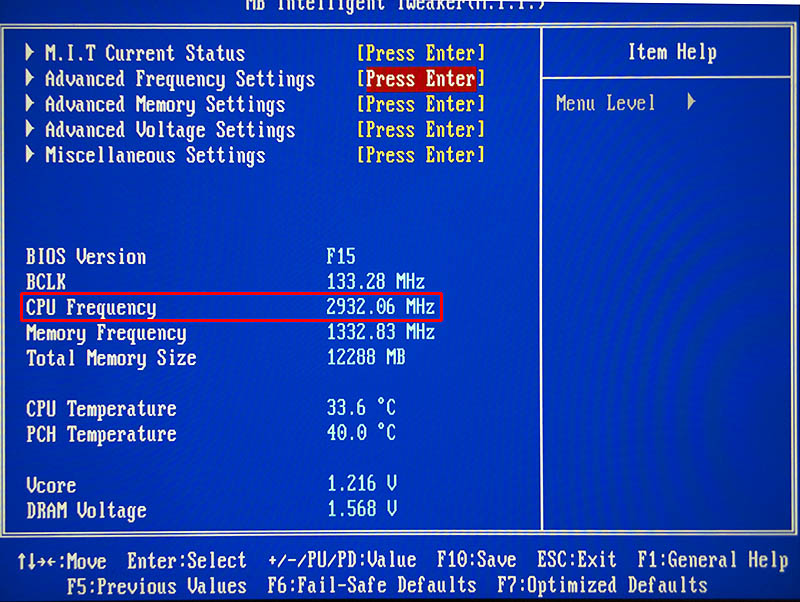This screenshot has width=800, height=602.
Task: Click the highlighted CPU Frequency row
Action: [x=232, y=307]
